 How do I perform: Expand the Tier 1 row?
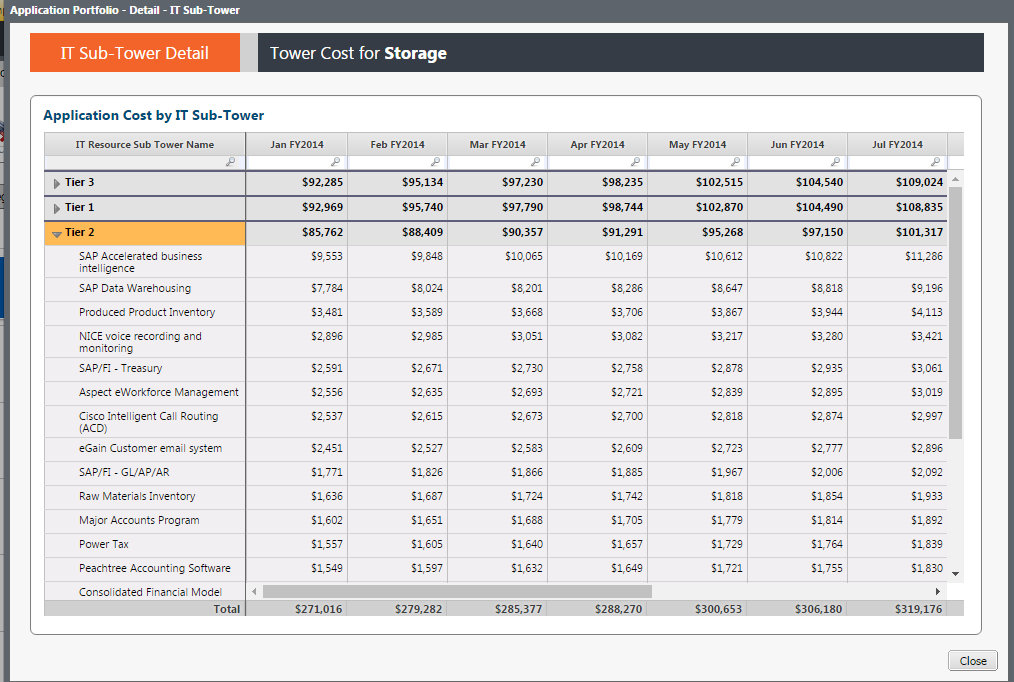coord(57,209)
